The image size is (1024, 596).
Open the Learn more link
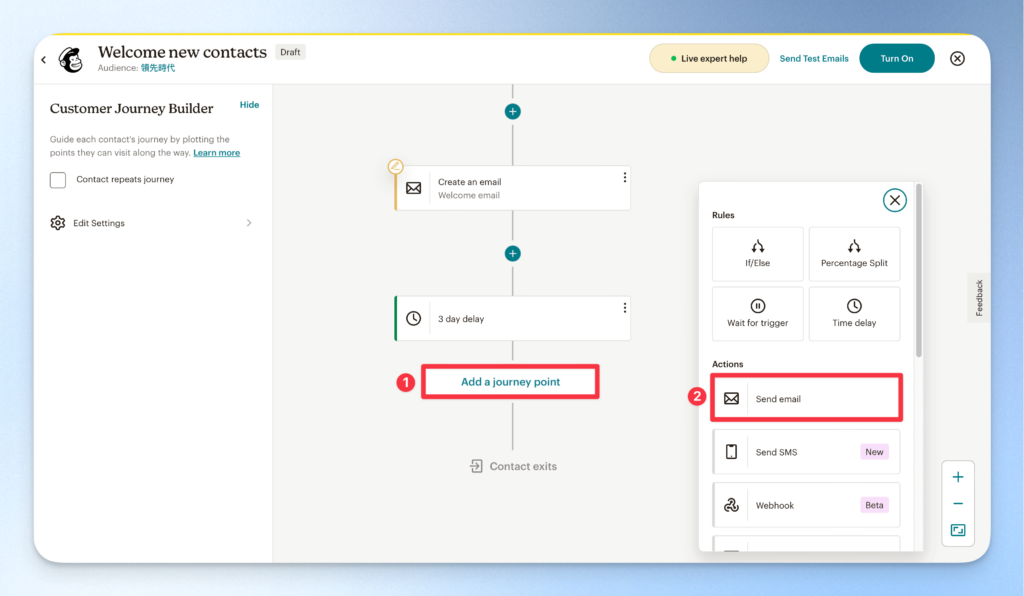[216, 153]
